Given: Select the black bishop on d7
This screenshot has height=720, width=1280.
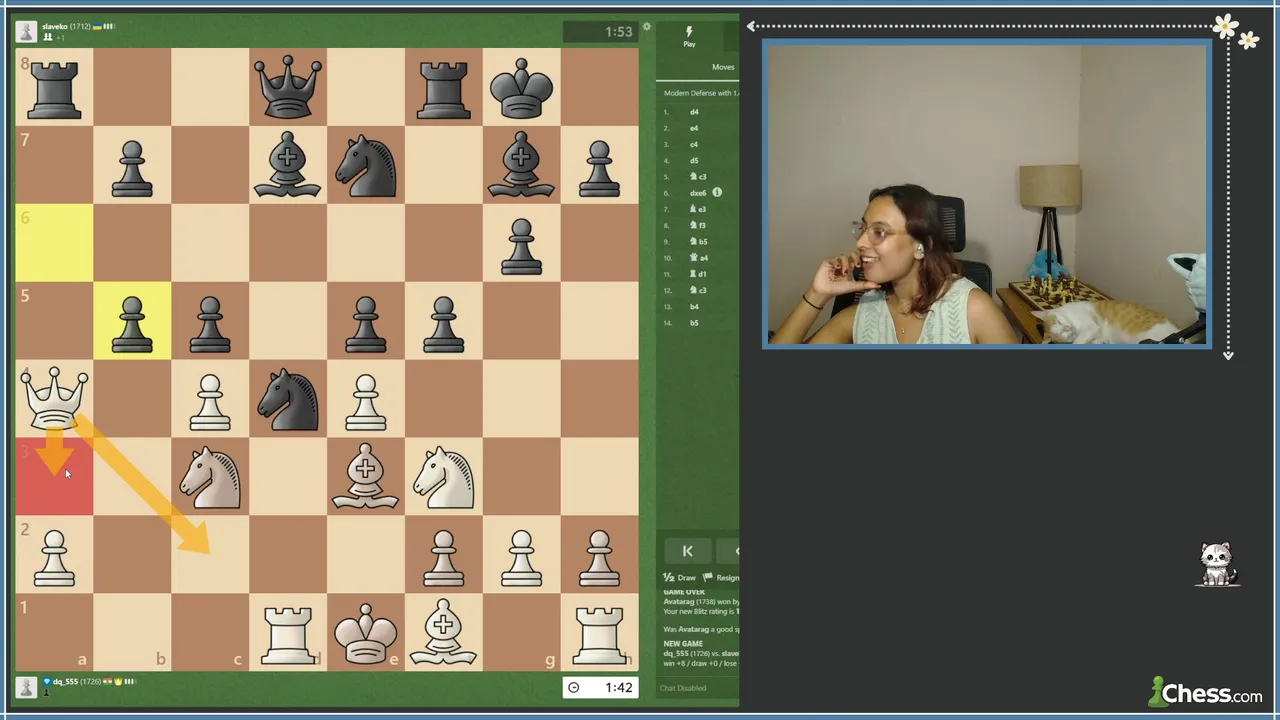Looking at the screenshot, I should pyautogui.click(x=288, y=164).
